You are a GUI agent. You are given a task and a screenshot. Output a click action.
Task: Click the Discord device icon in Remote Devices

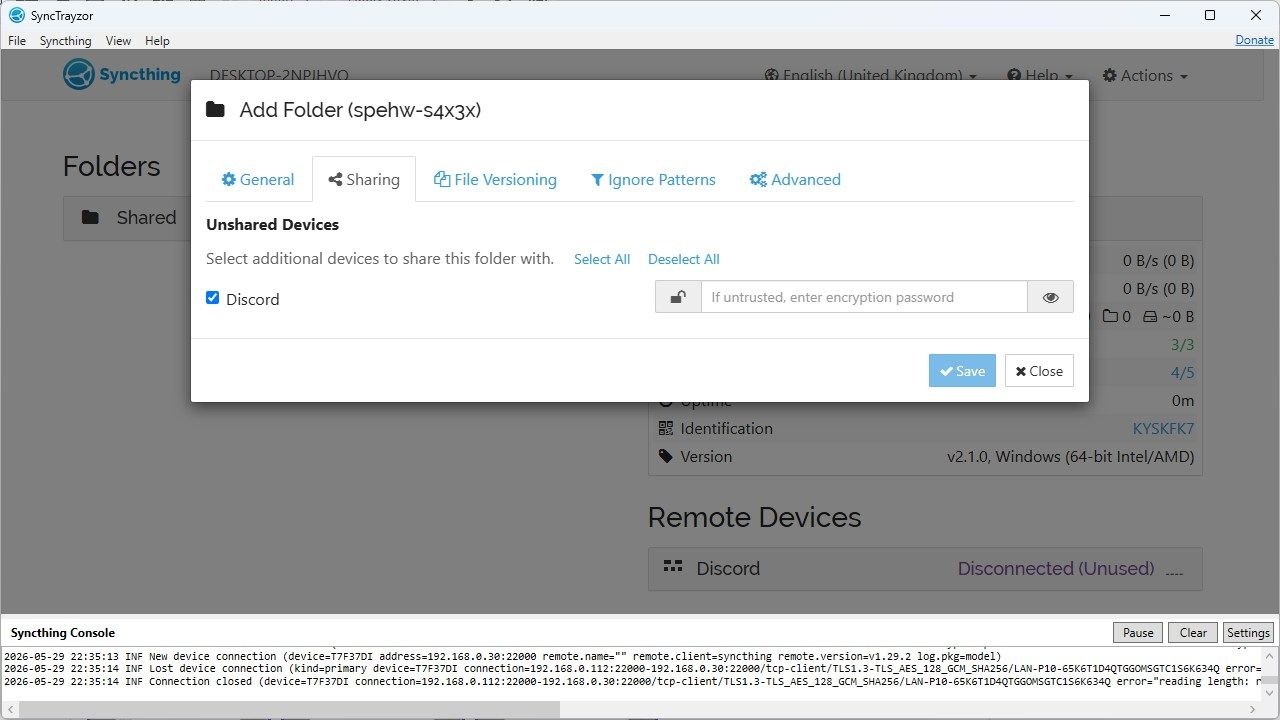click(673, 567)
